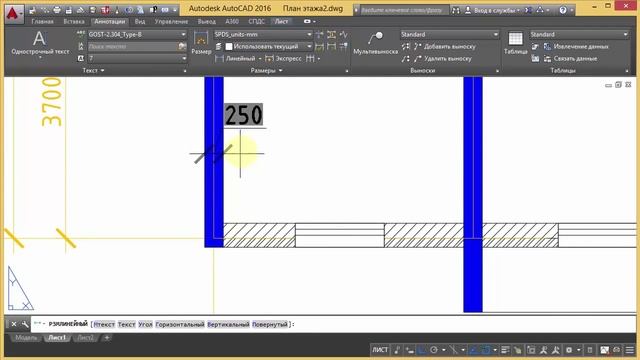
Task: Open the table style Standard dropdown
Action: [x=579, y=34]
